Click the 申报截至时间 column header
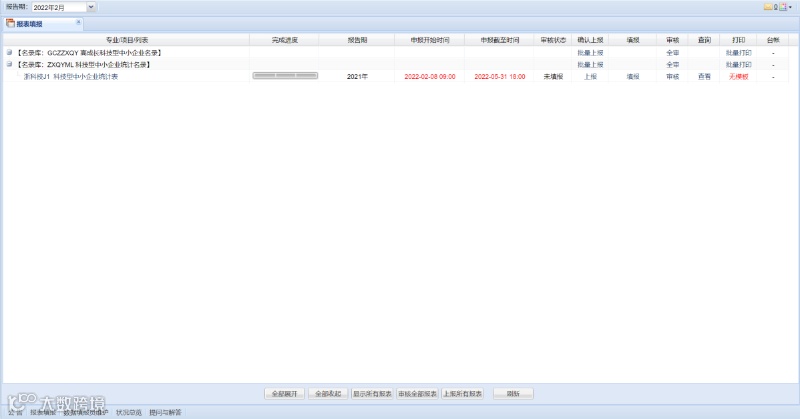Image resolution: width=800 pixels, height=419 pixels. (x=499, y=40)
